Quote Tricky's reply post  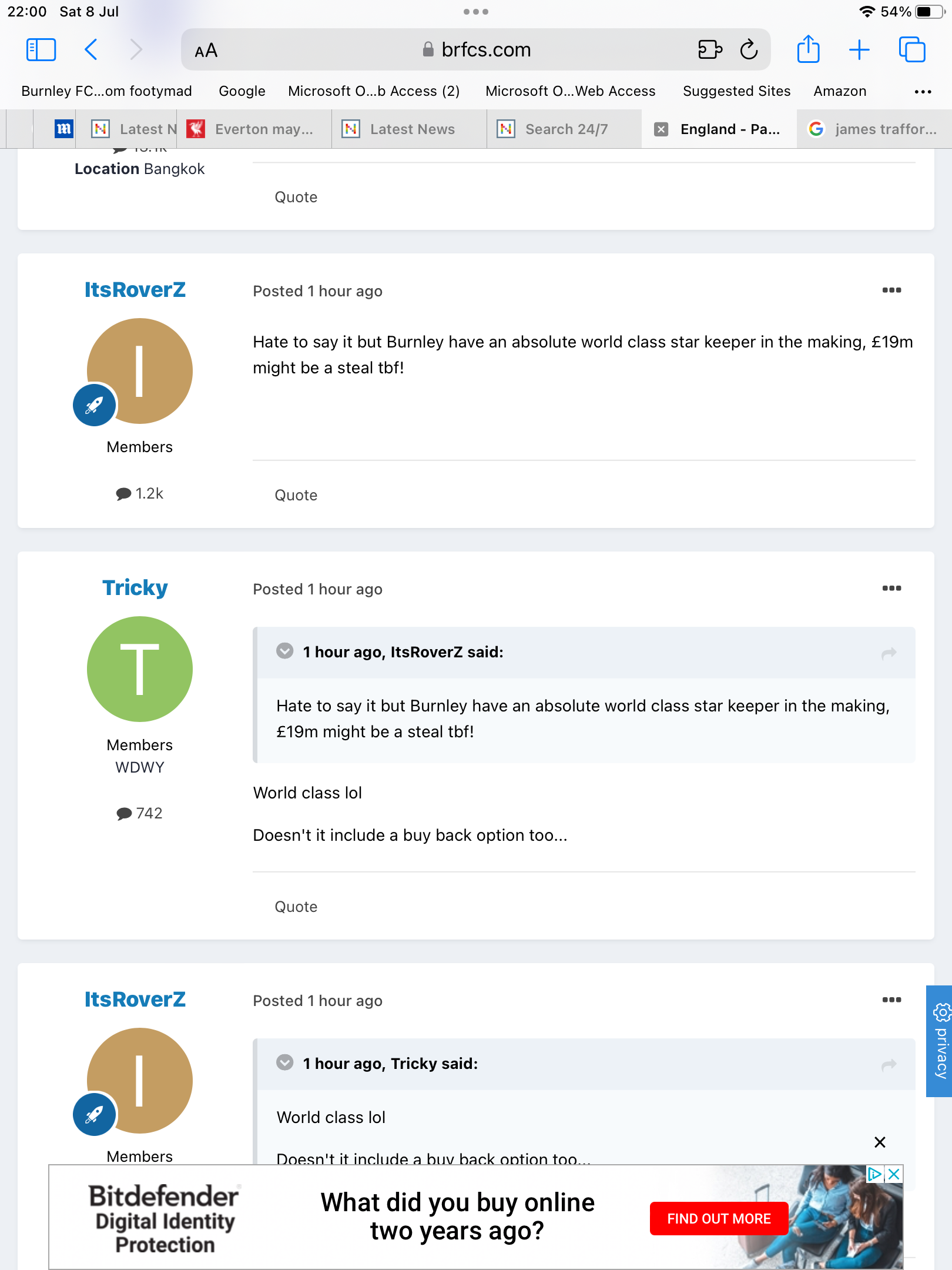(x=296, y=907)
